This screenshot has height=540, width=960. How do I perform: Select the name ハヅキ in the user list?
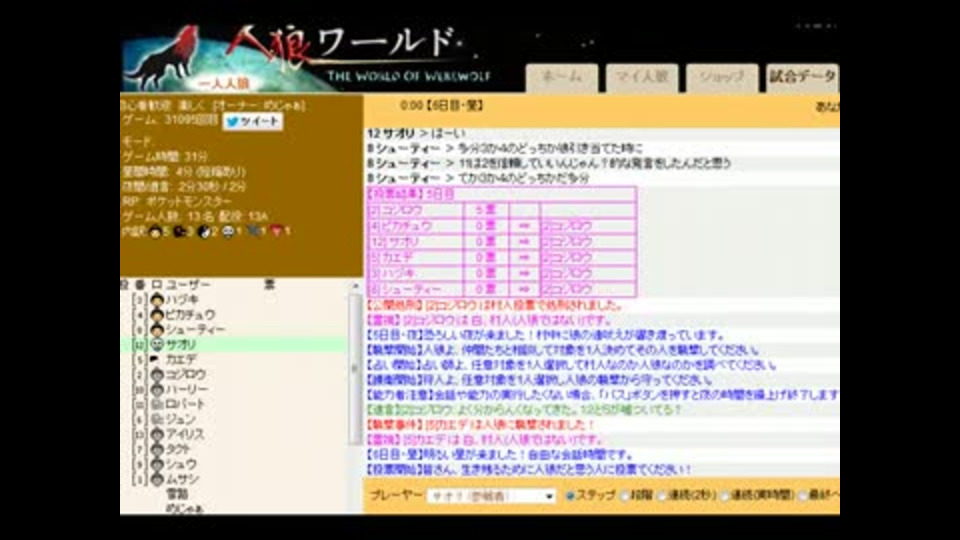(182, 300)
